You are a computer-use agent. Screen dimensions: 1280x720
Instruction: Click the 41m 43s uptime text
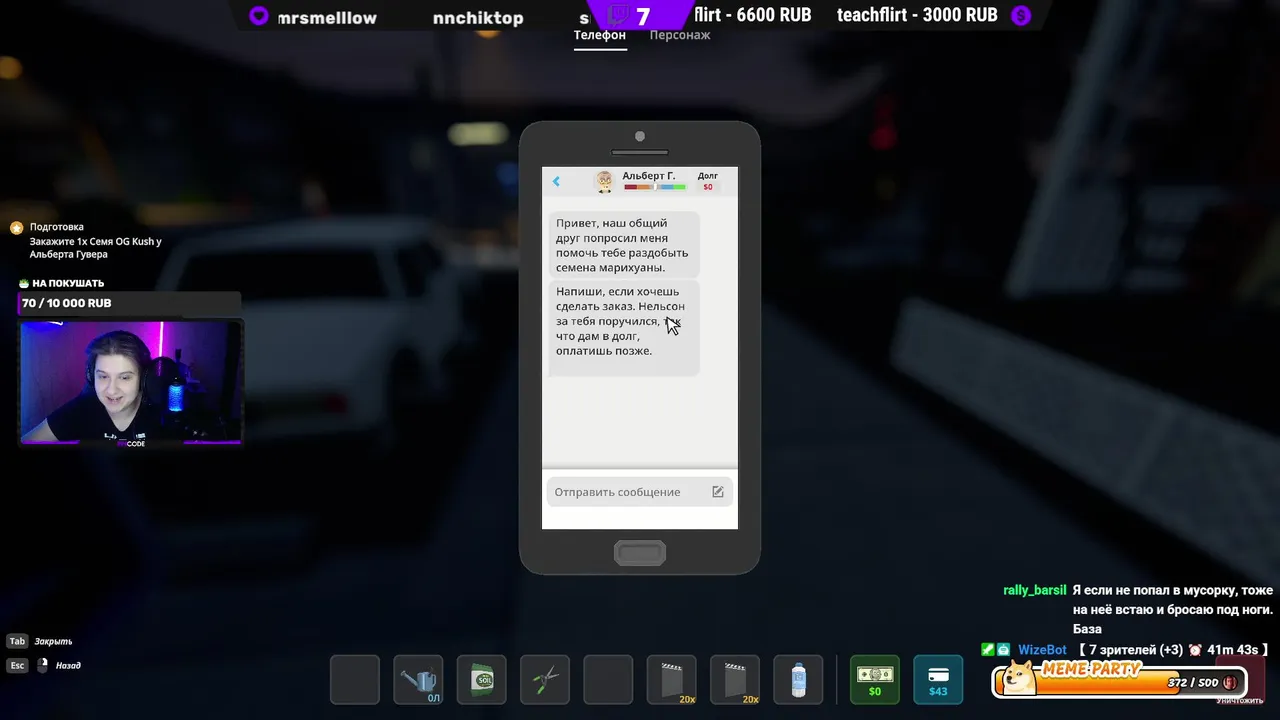pyautogui.click(x=1235, y=650)
